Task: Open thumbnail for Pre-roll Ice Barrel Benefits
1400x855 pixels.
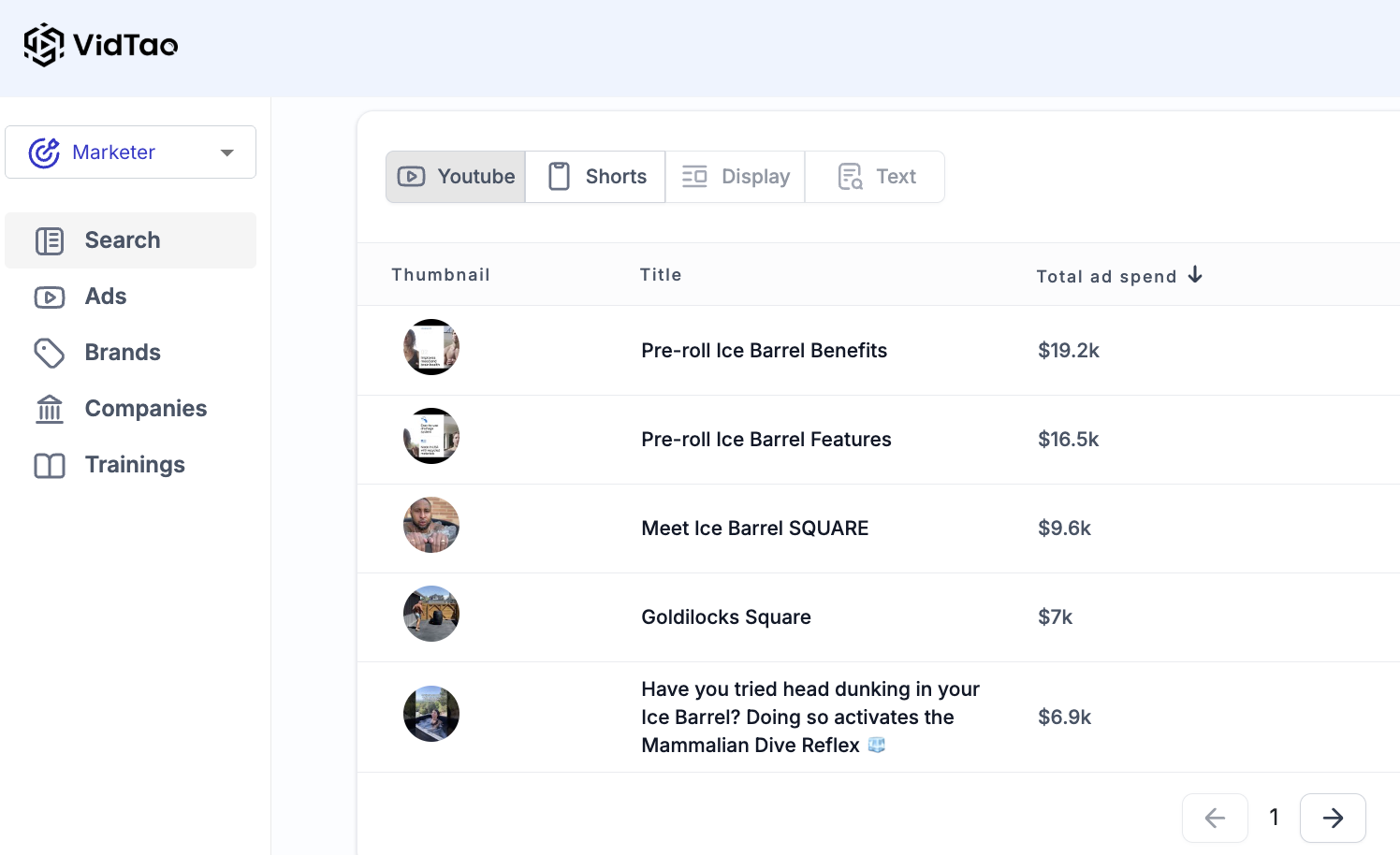Action: coord(431,347)
